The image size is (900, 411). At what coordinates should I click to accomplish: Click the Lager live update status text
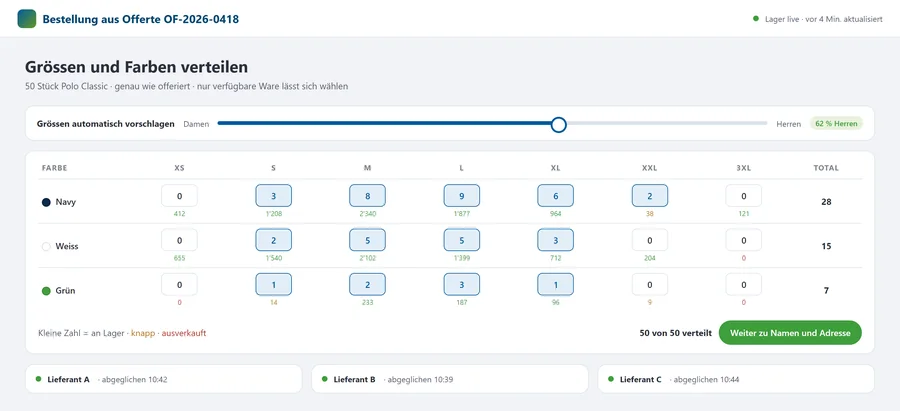coord(824,19)
